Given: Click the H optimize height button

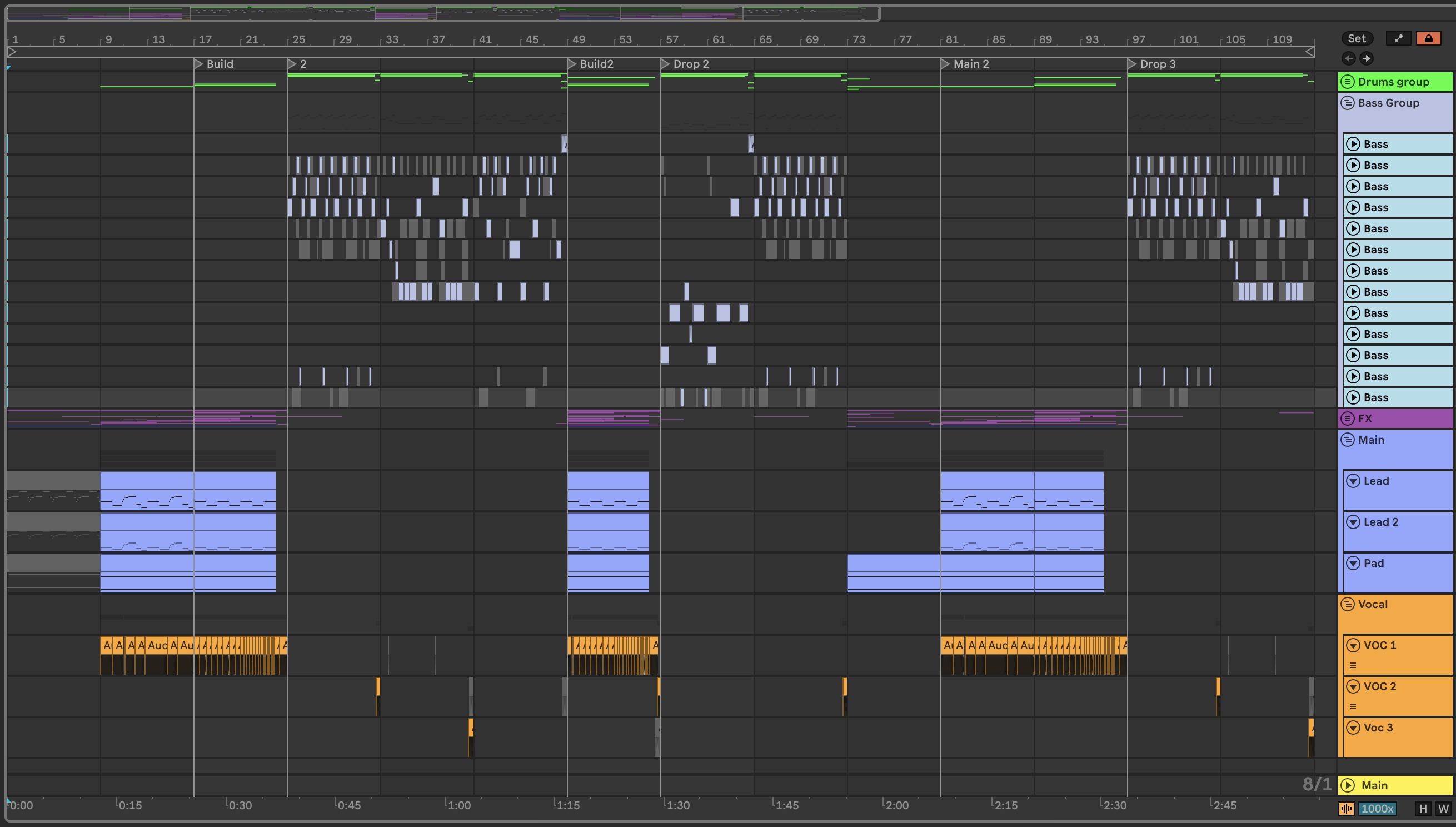Looking at the screenshot, I should [x=1423, y=809].
